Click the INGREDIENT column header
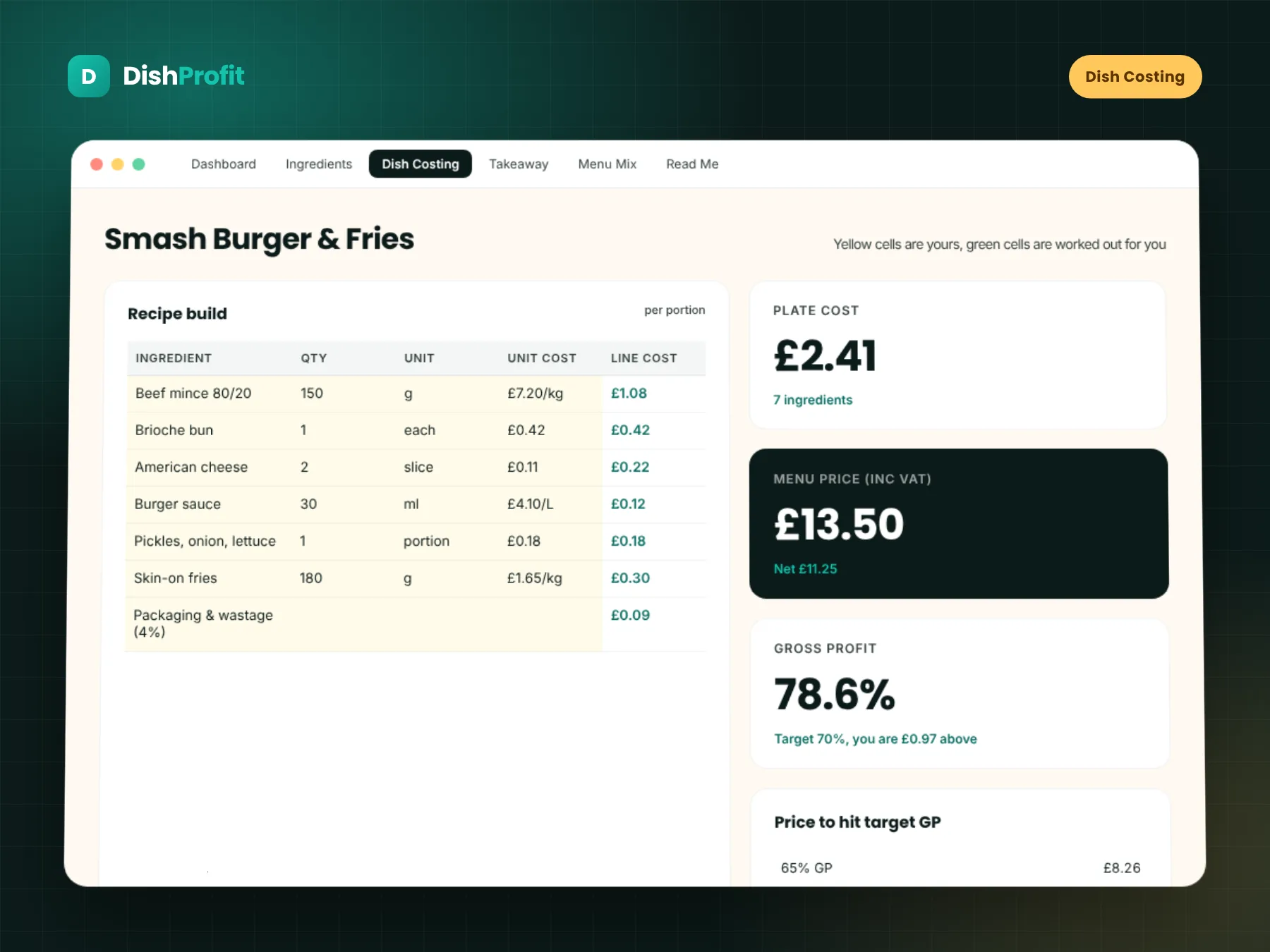The height and width of the screenshot is (952, 1270). click(174, 358)
